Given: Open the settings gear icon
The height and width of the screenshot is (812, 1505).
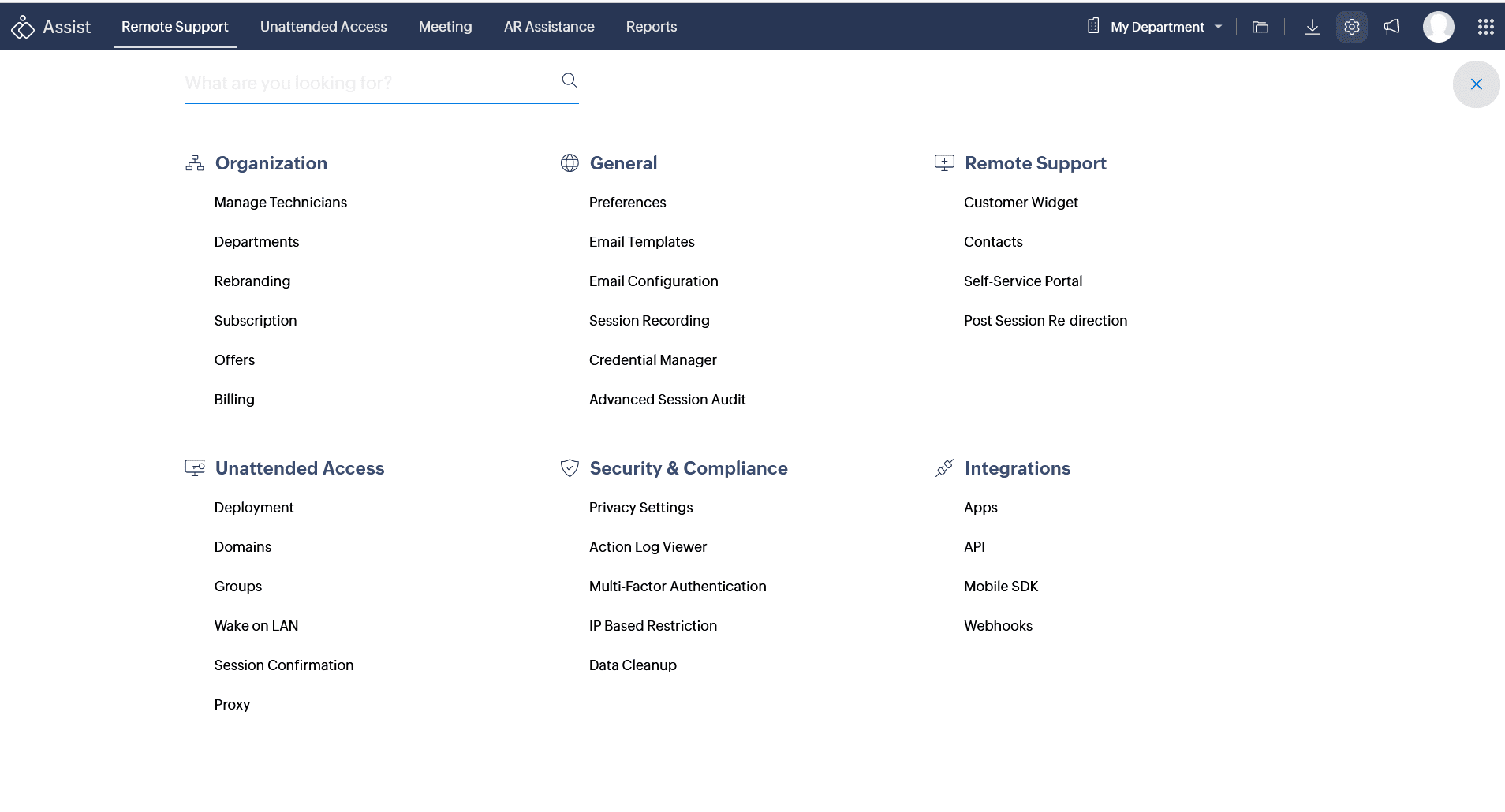Looking at the screenshot, I should pos(1352,27).
